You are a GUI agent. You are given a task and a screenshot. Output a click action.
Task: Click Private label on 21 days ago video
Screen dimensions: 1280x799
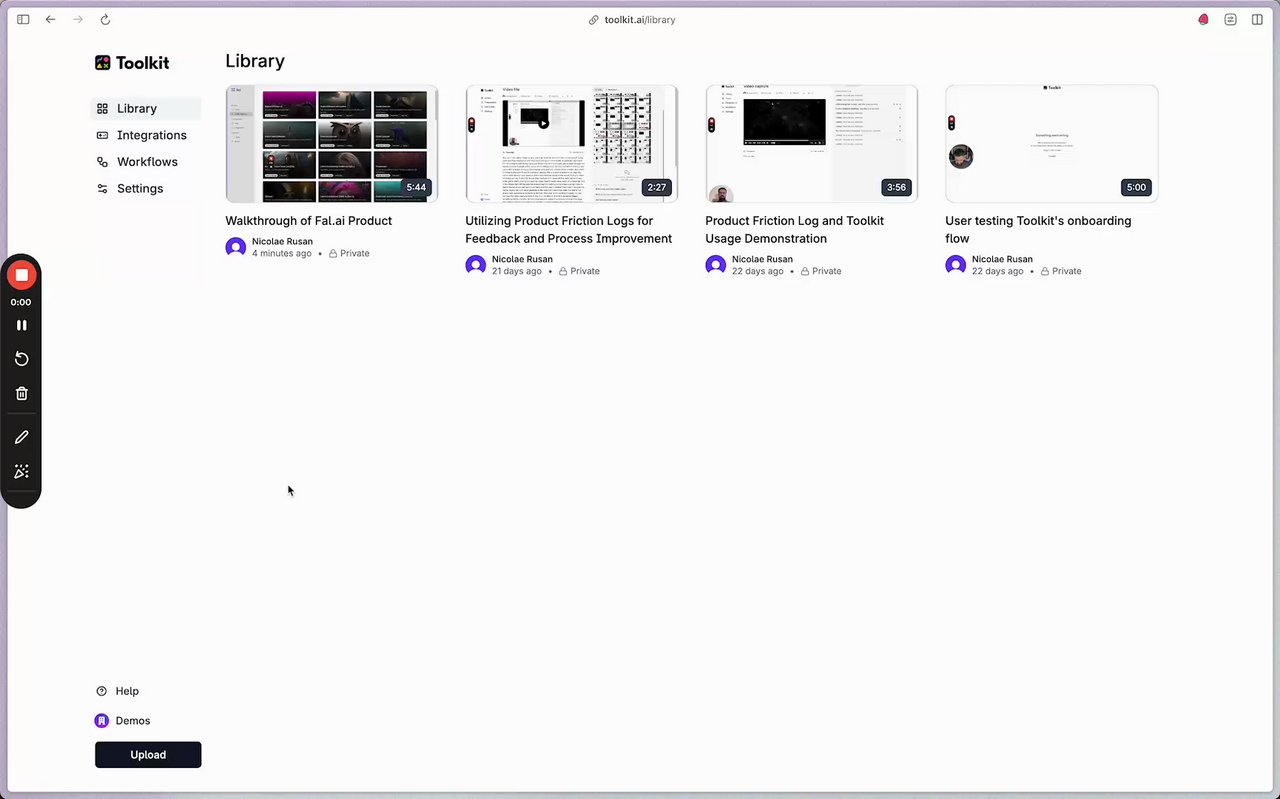[579, 271]
